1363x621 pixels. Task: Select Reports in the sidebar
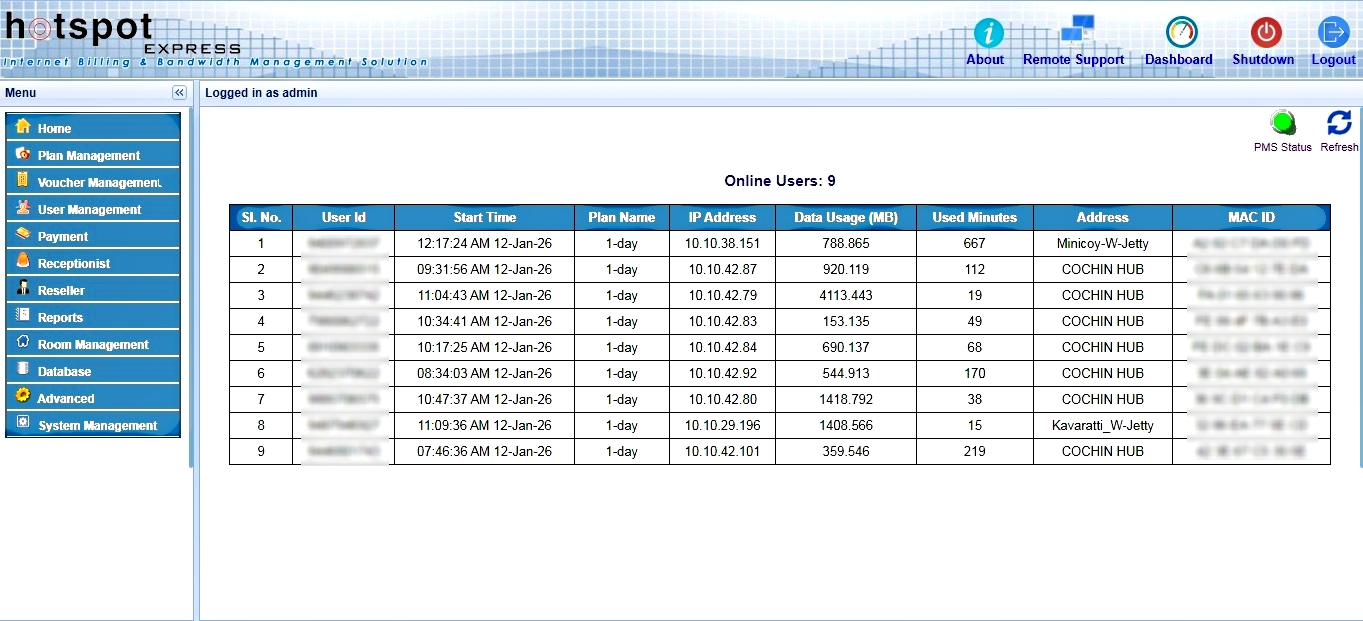coord(60,317)
